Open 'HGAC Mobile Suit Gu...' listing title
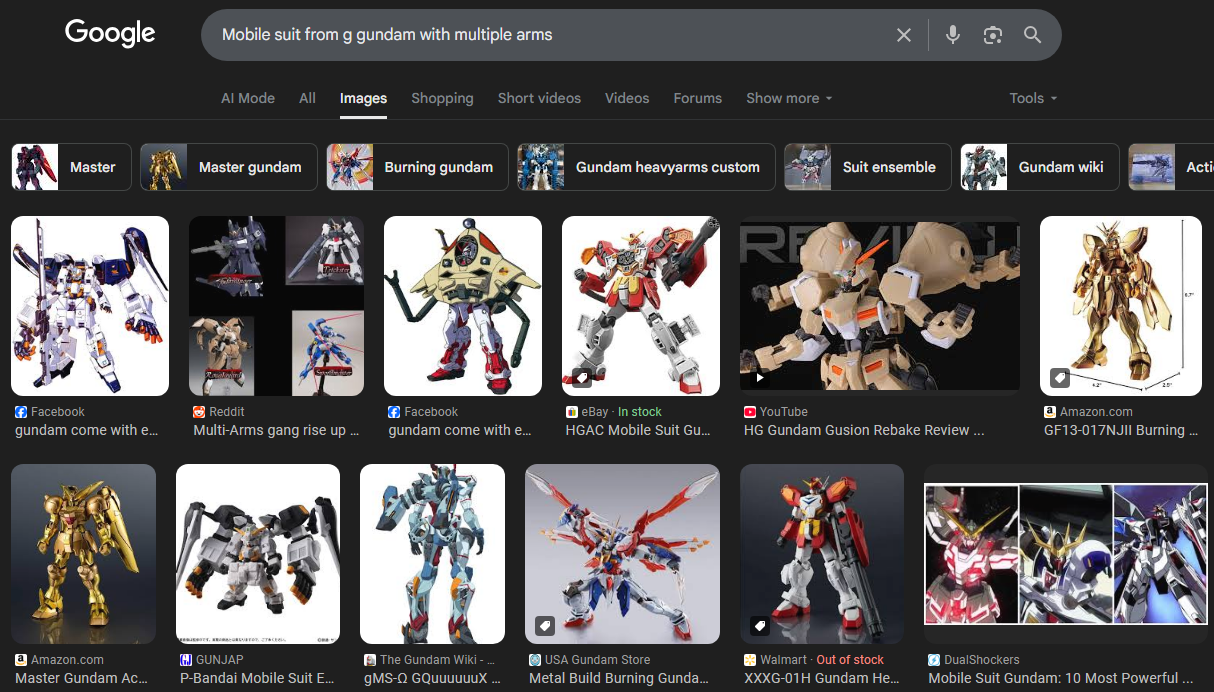The height and width of the screenshot is (692, 1214). point(638,430)
